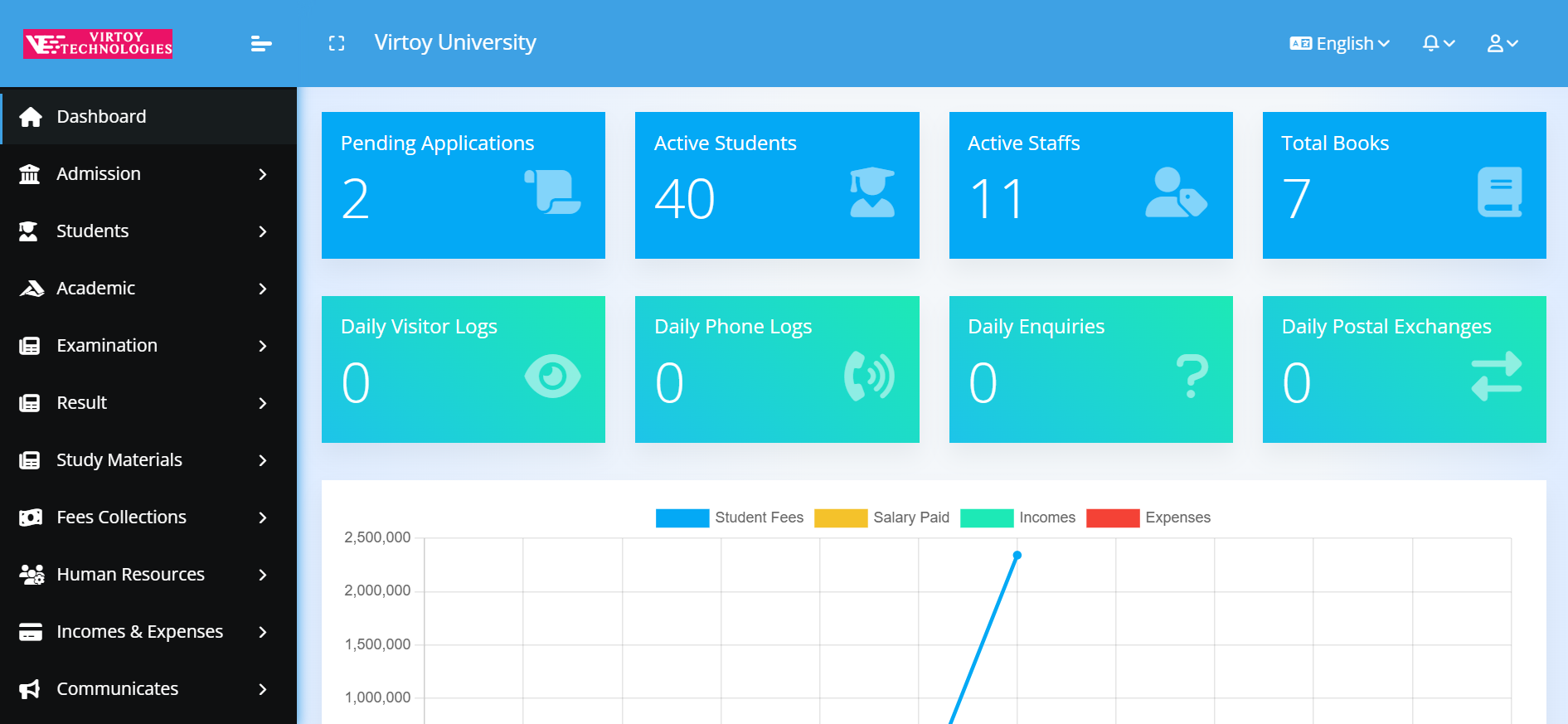Click the Total Books count 7
The height and width of the screenshot is (724, 1568).
pos(1296,200)
